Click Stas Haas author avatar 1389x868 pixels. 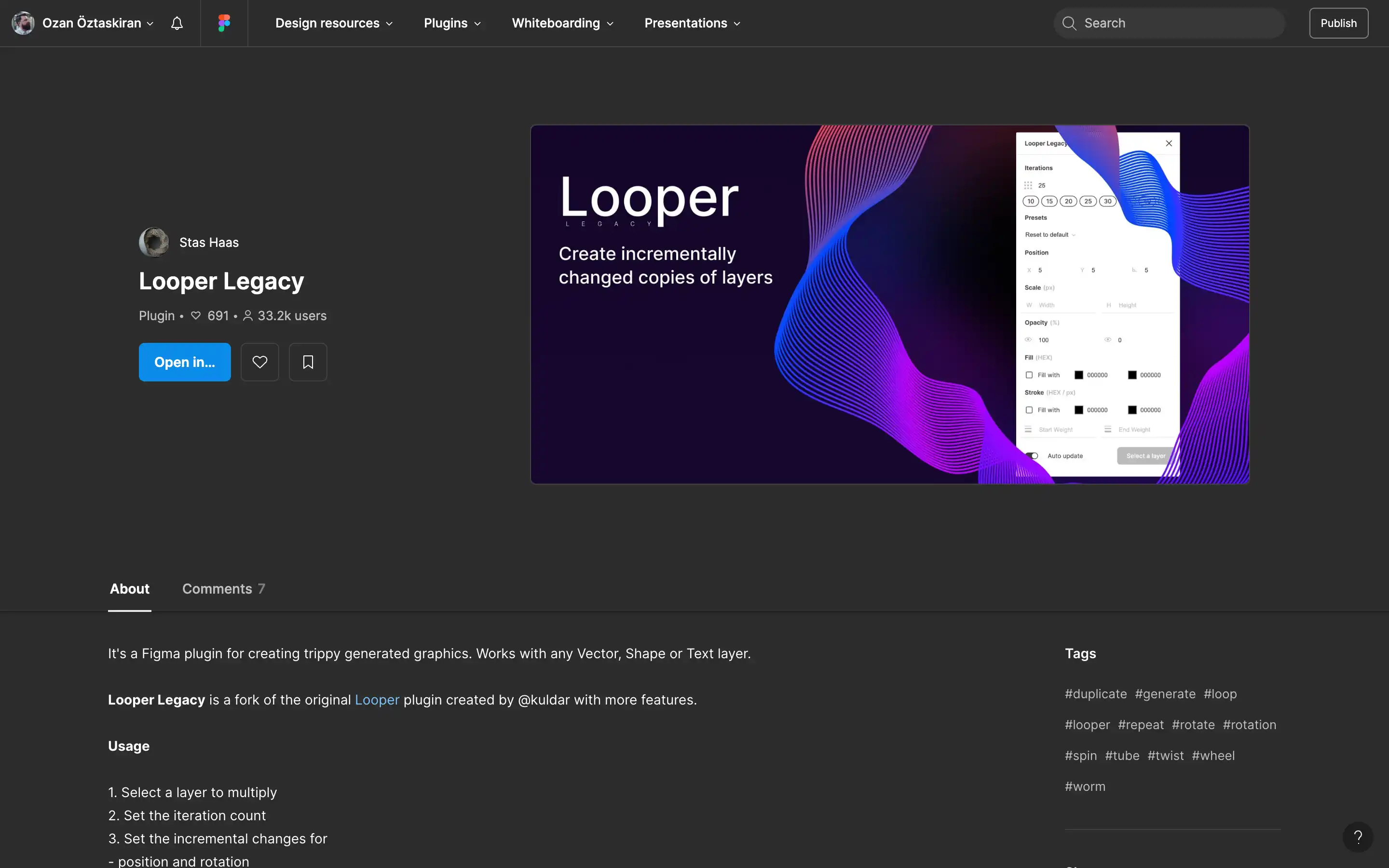pos(154,242)
